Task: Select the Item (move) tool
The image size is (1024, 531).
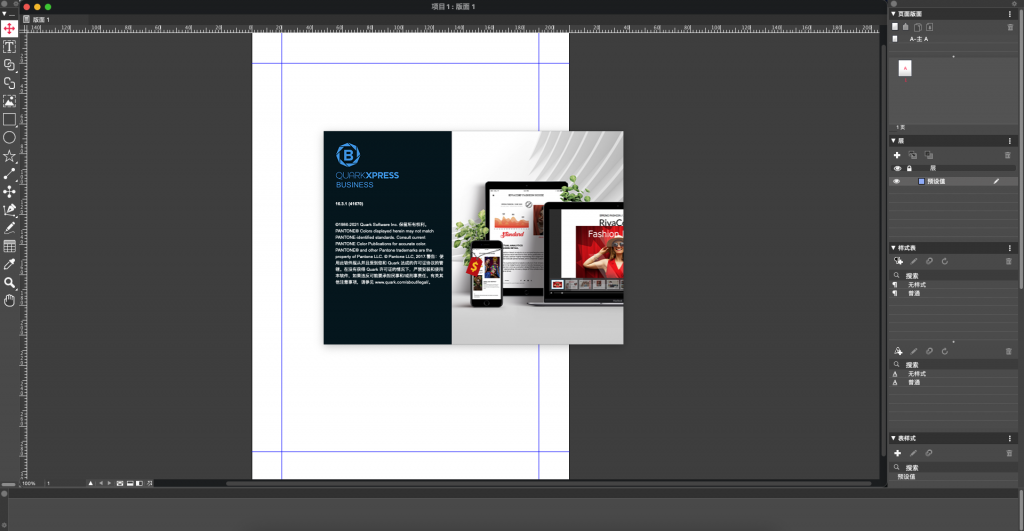Action: [x=9, y=28]
